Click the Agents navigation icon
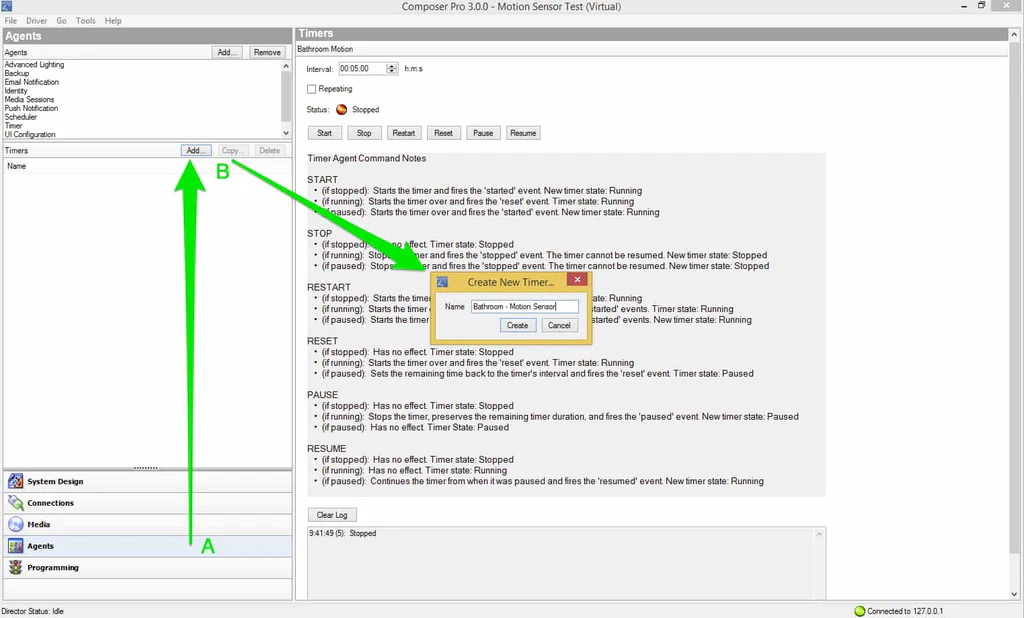Viewport: 1024px width, 618px height. tap(16, 546)
